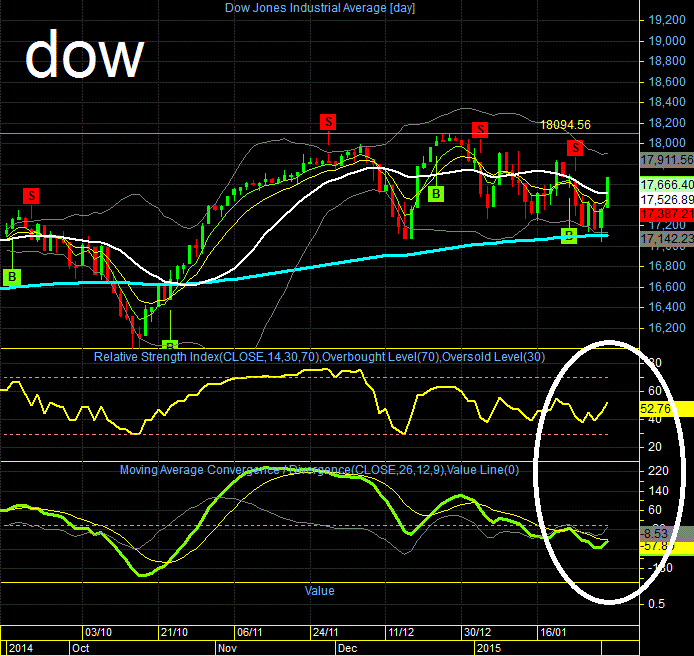Click the Dec month label
Image resolution: width=694 pixels, height=656 pixels.
pos(347,648)
